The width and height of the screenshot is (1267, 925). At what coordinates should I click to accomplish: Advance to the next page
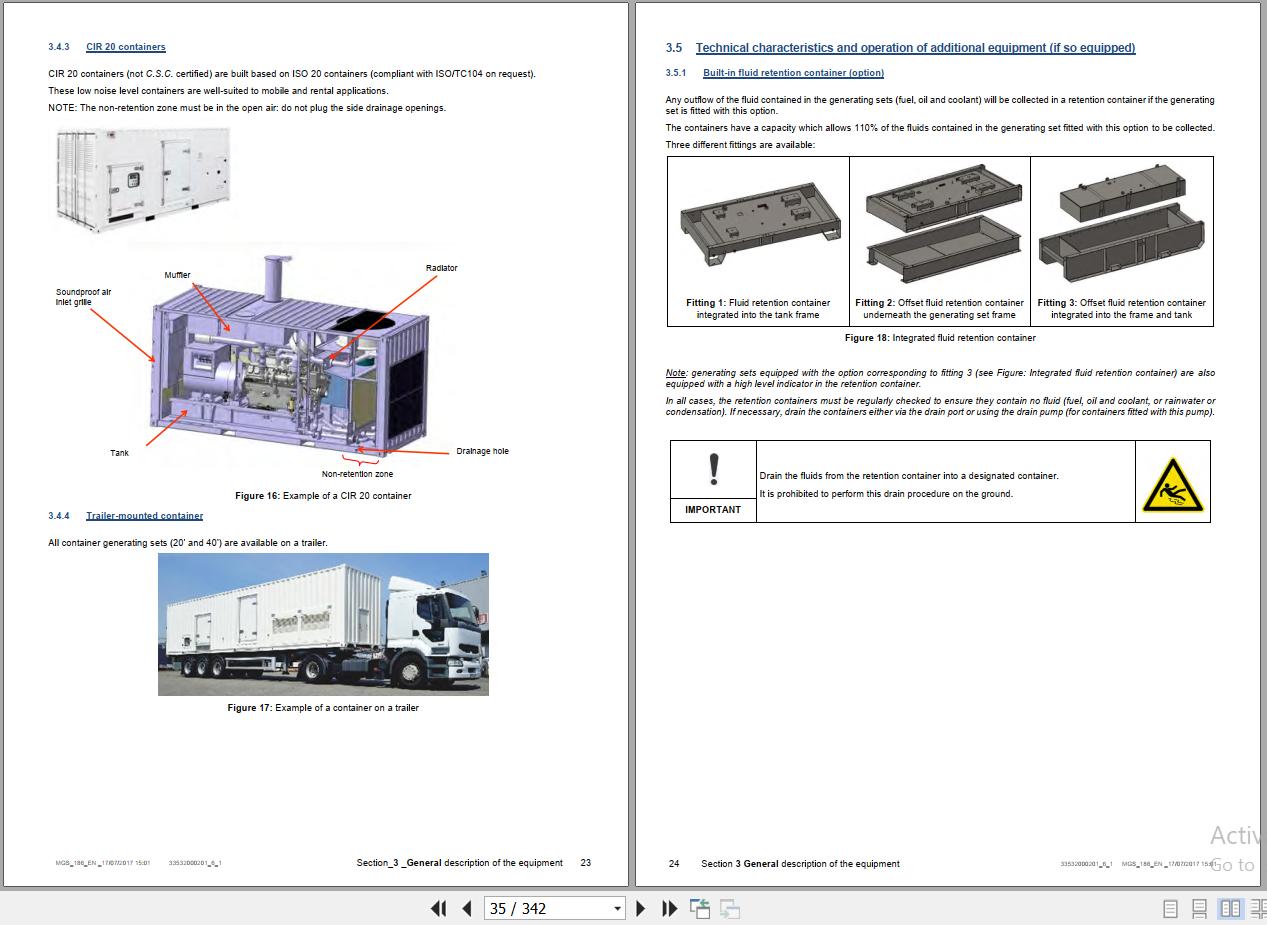641,908
